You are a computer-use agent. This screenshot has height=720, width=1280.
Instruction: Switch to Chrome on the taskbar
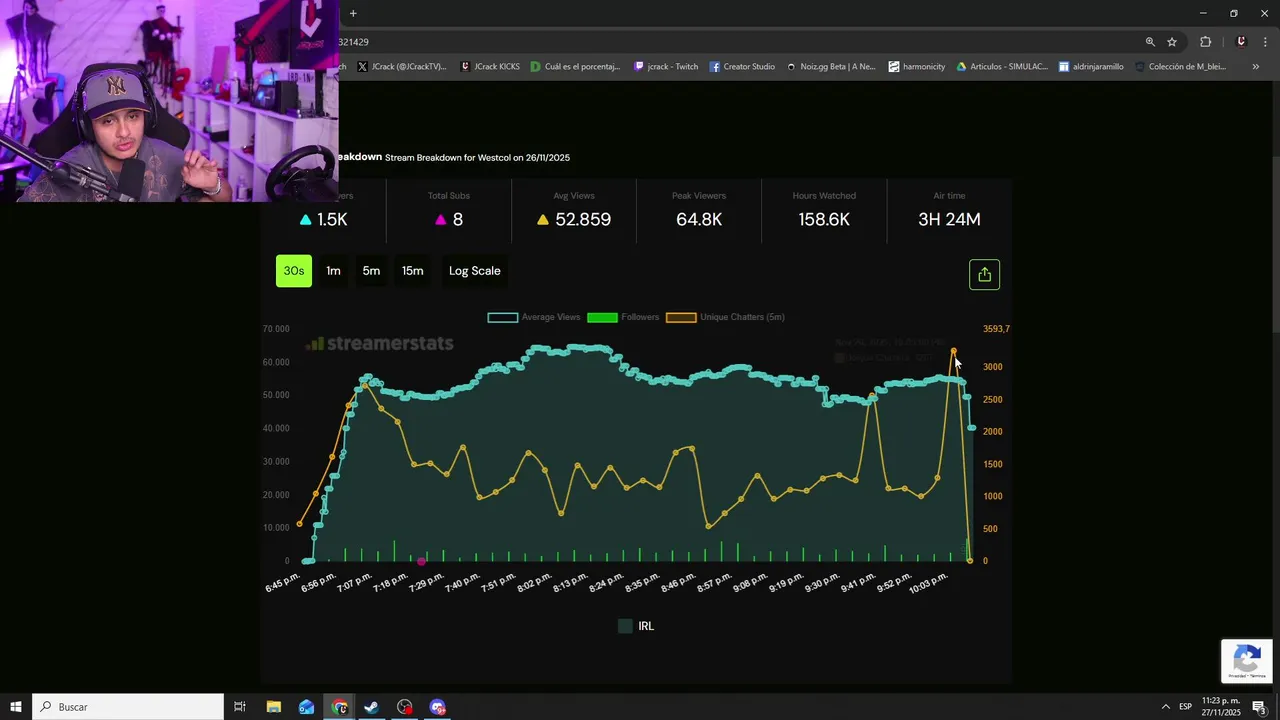[x=339, y=707]
